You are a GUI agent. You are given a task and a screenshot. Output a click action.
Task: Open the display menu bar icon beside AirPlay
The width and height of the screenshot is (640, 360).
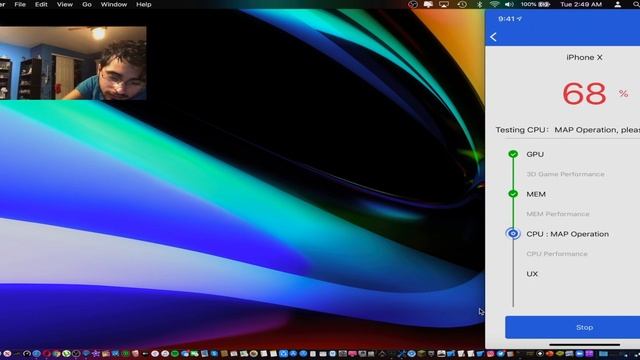428,4
